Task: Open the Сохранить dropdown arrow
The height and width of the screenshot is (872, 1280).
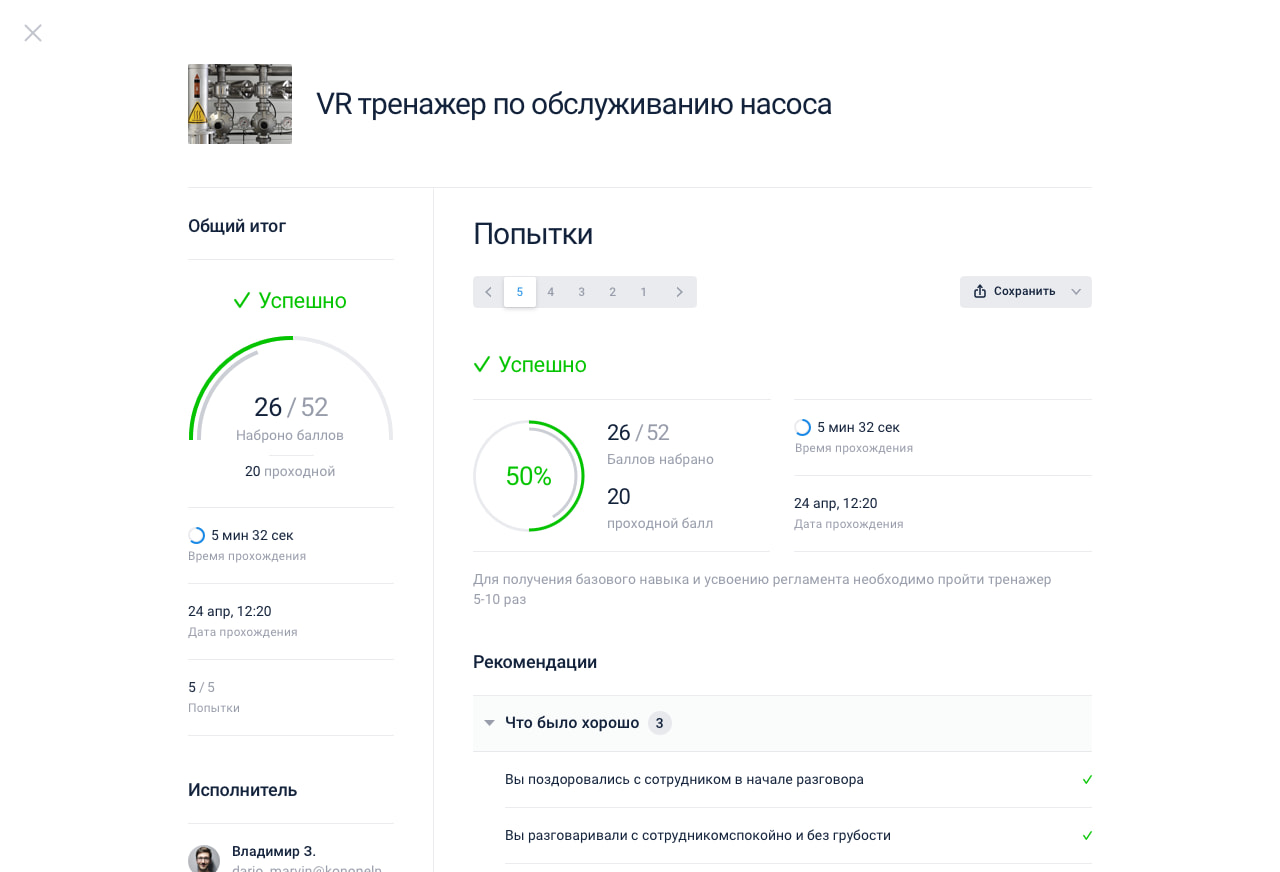Action: pyautogui.click(x=1076, y=292)
